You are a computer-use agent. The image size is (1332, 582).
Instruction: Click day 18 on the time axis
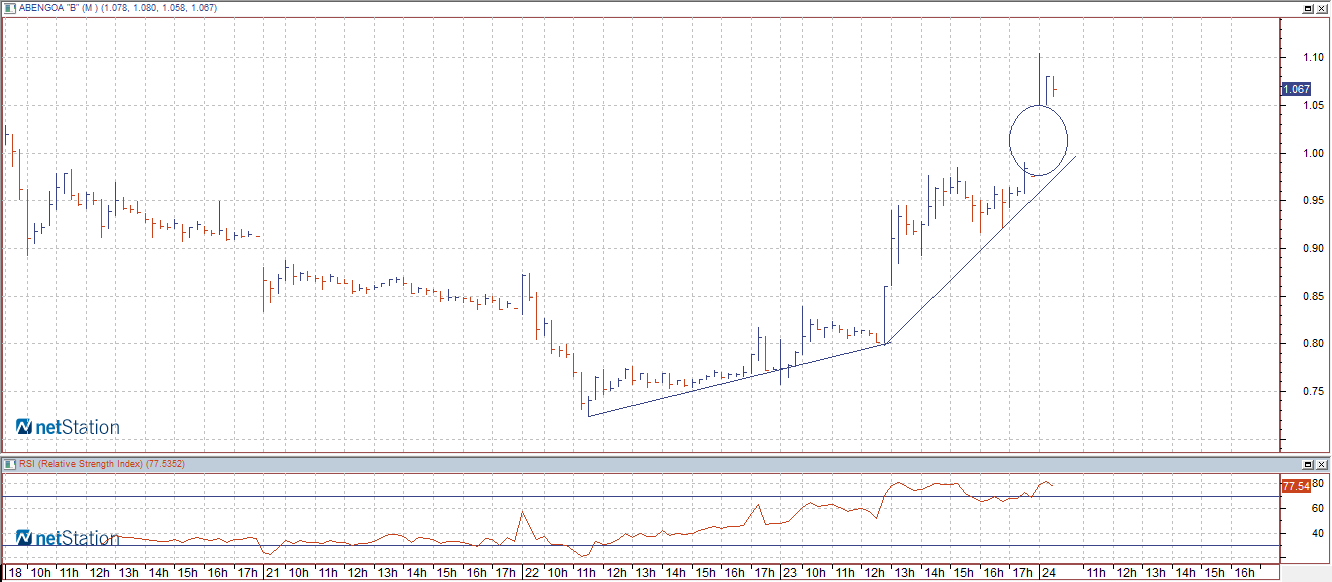click(x=14, y=573)
